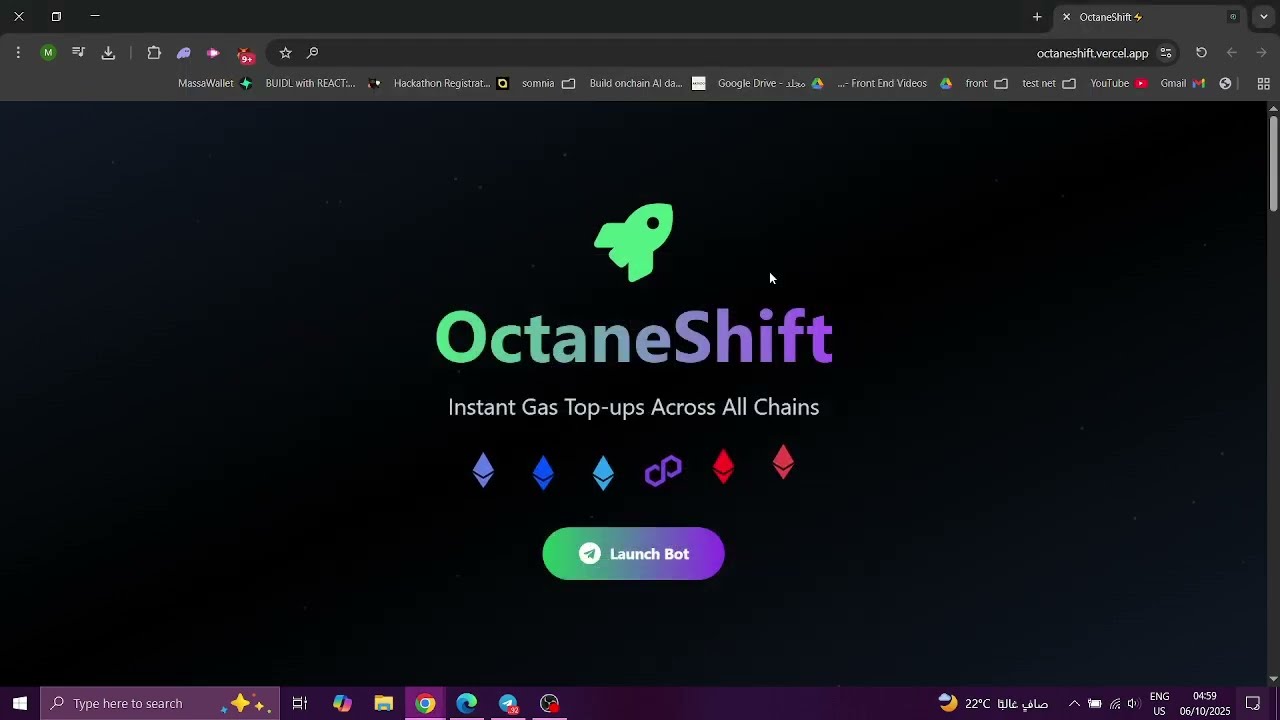This screenshot has height=720, width=1280.
Task: Click the light blue diamond chain icon
Action: point(603,473)
